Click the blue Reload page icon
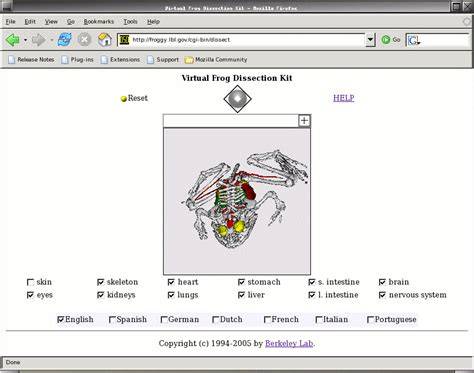 [x=64, y=40]
